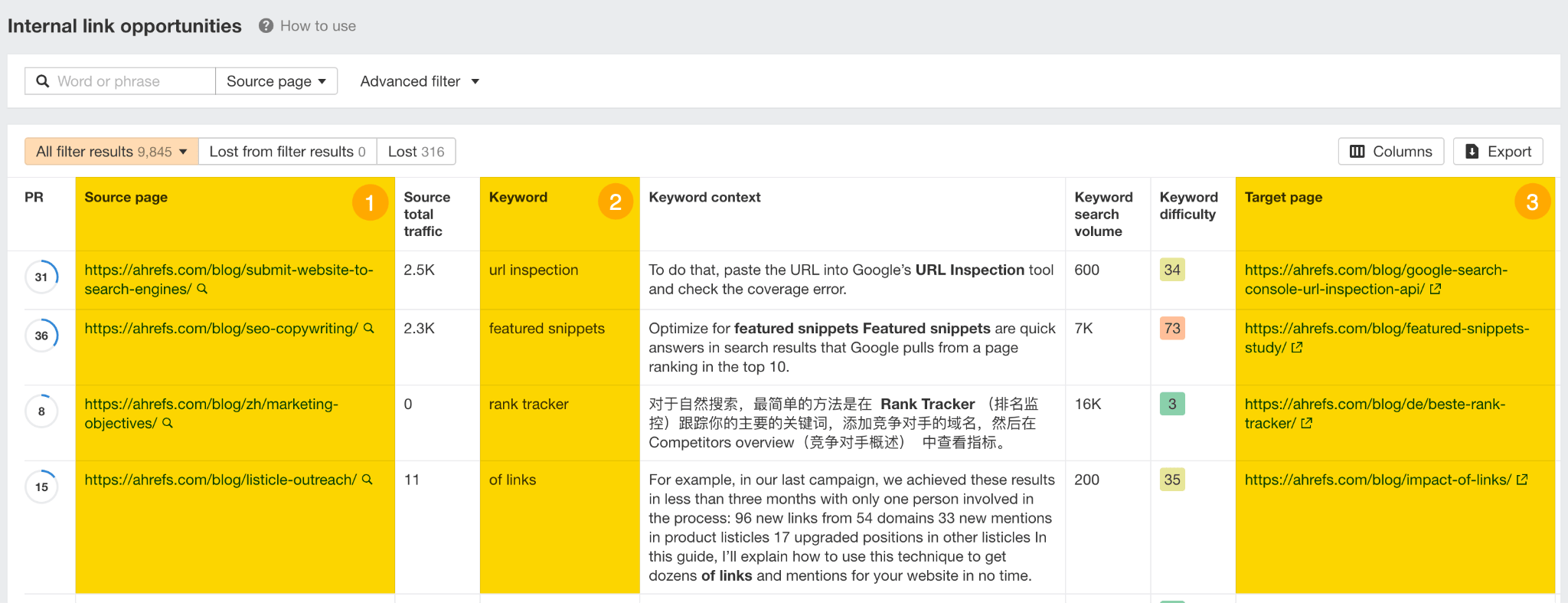This screenshot has height=603, width=1568.
Task: Expand the All filter results dropdown
Action: coord(112,152)
